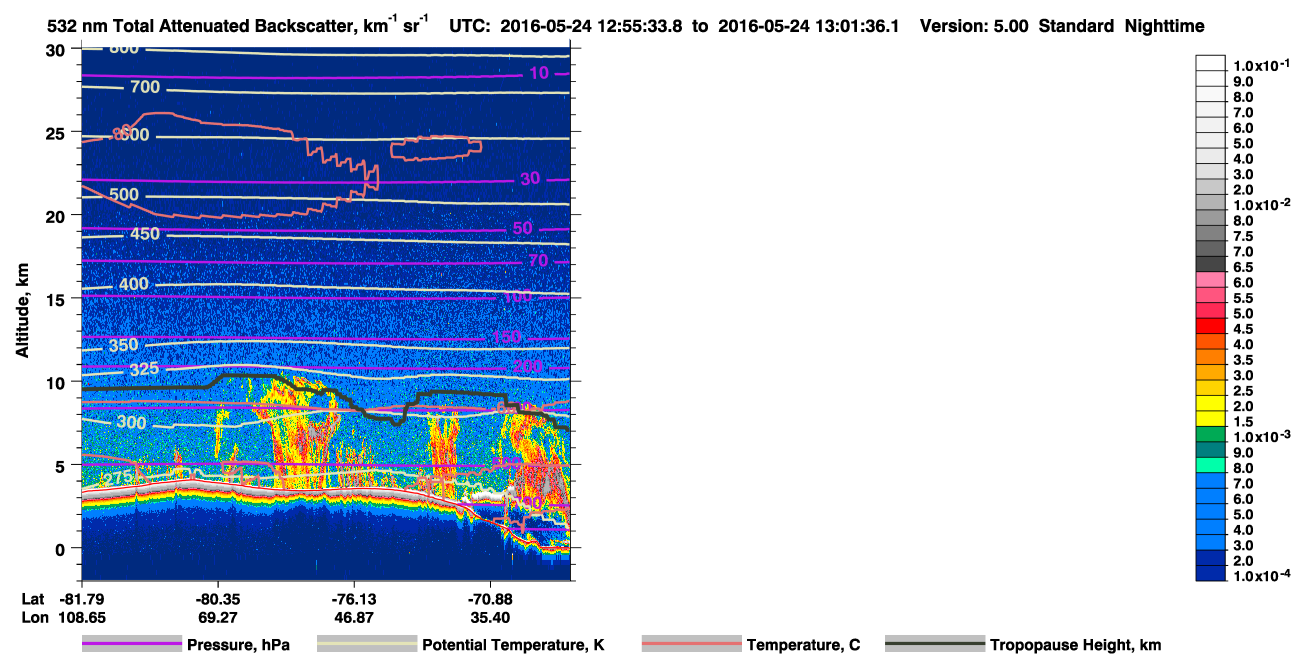Screen dimensions: 1300x667
Task: Click the dark tropopause line sample in legend
Action: click(x=935, y=644)
